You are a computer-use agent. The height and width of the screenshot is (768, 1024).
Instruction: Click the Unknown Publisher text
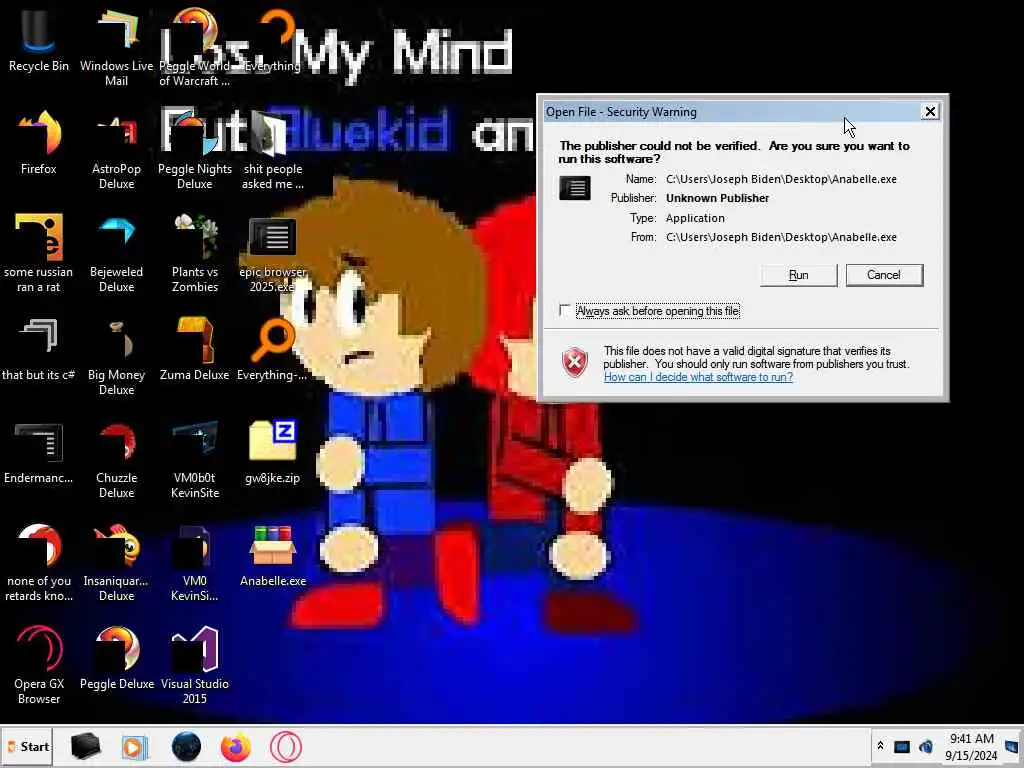tap(717, 198)
